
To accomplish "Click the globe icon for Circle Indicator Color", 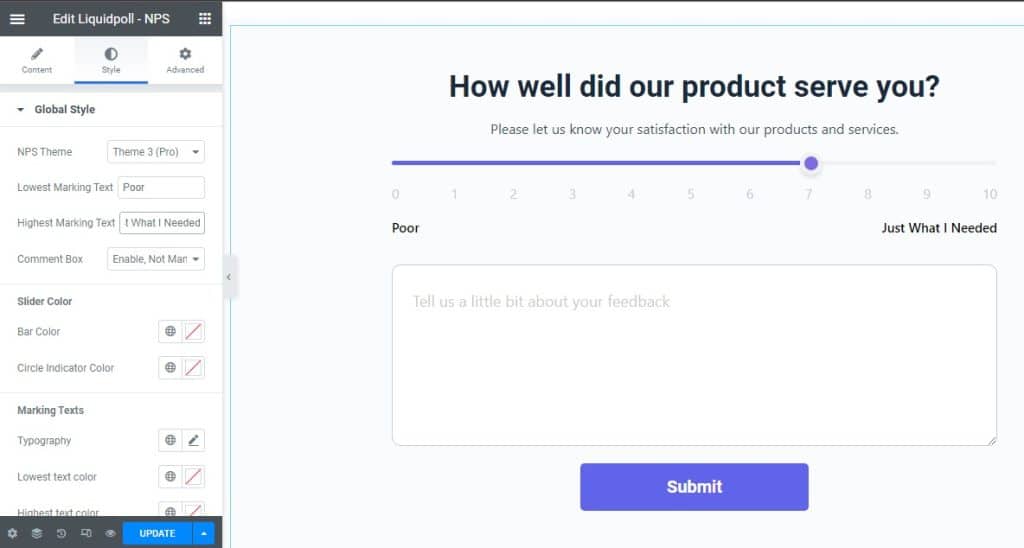I will coord(170,368).
